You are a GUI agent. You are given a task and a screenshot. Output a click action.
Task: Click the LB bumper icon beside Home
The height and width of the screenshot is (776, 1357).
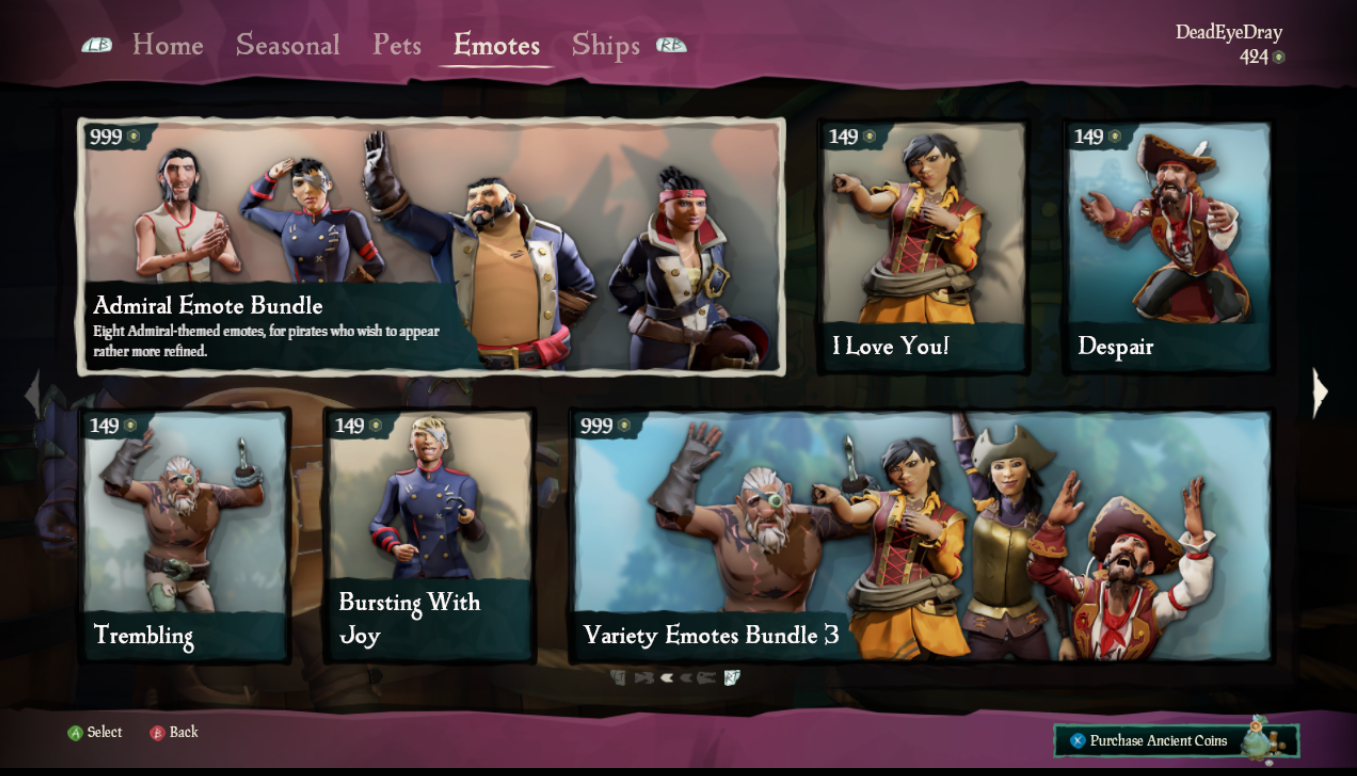pyautogui.click(x=97, y=45)
